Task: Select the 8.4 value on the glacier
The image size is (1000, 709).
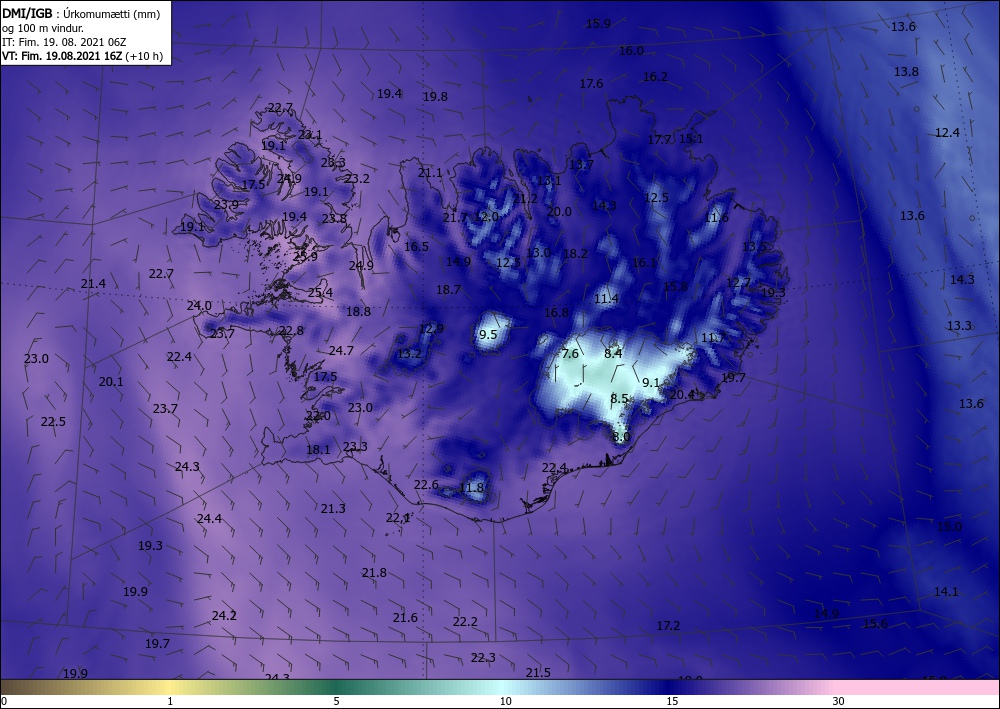Action: click(613, 353)
